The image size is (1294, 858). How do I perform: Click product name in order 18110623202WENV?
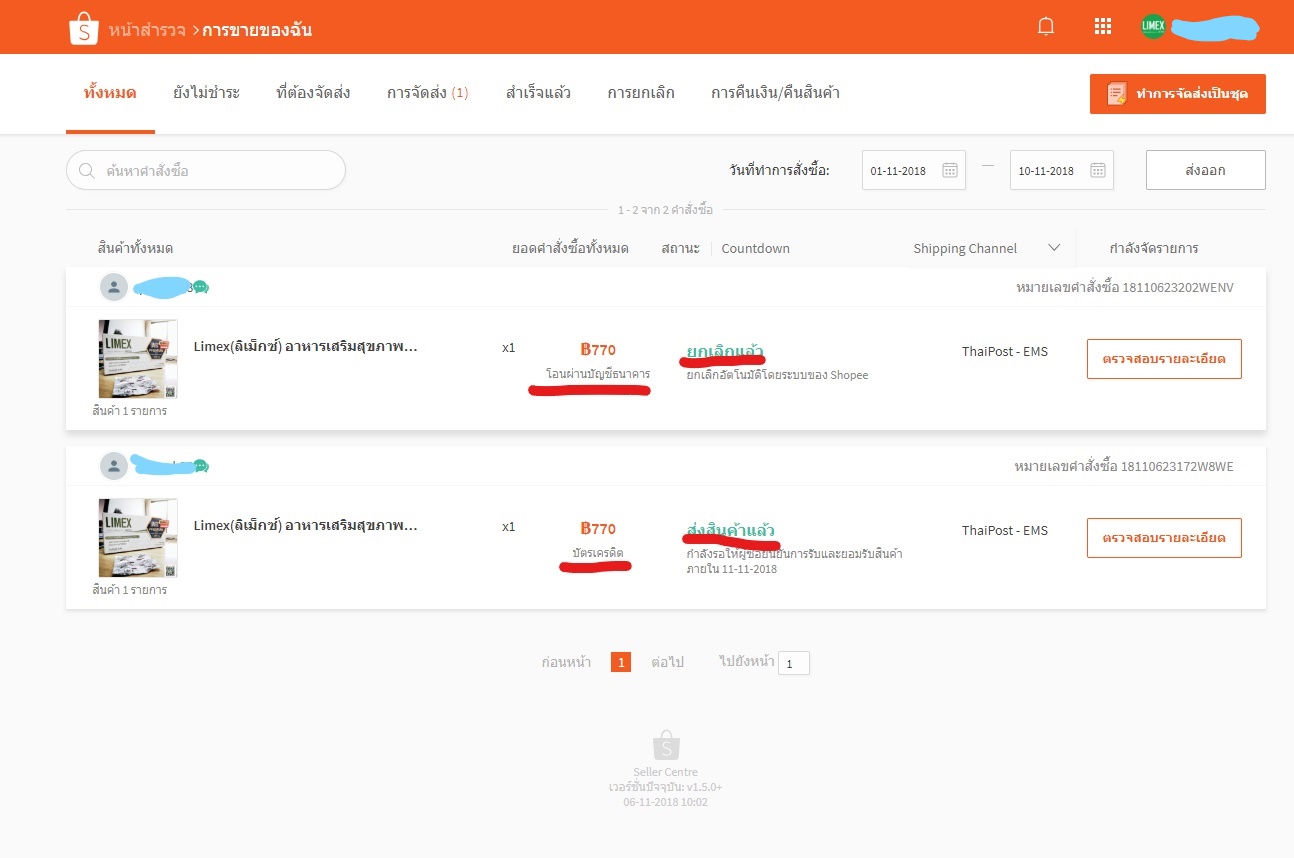pyautogui.click(x=305, y=347)
